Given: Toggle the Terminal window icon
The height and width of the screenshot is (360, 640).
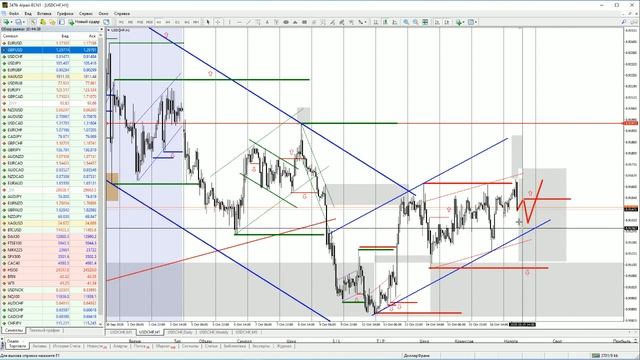Looking at the screenshot, I should 61,22.
